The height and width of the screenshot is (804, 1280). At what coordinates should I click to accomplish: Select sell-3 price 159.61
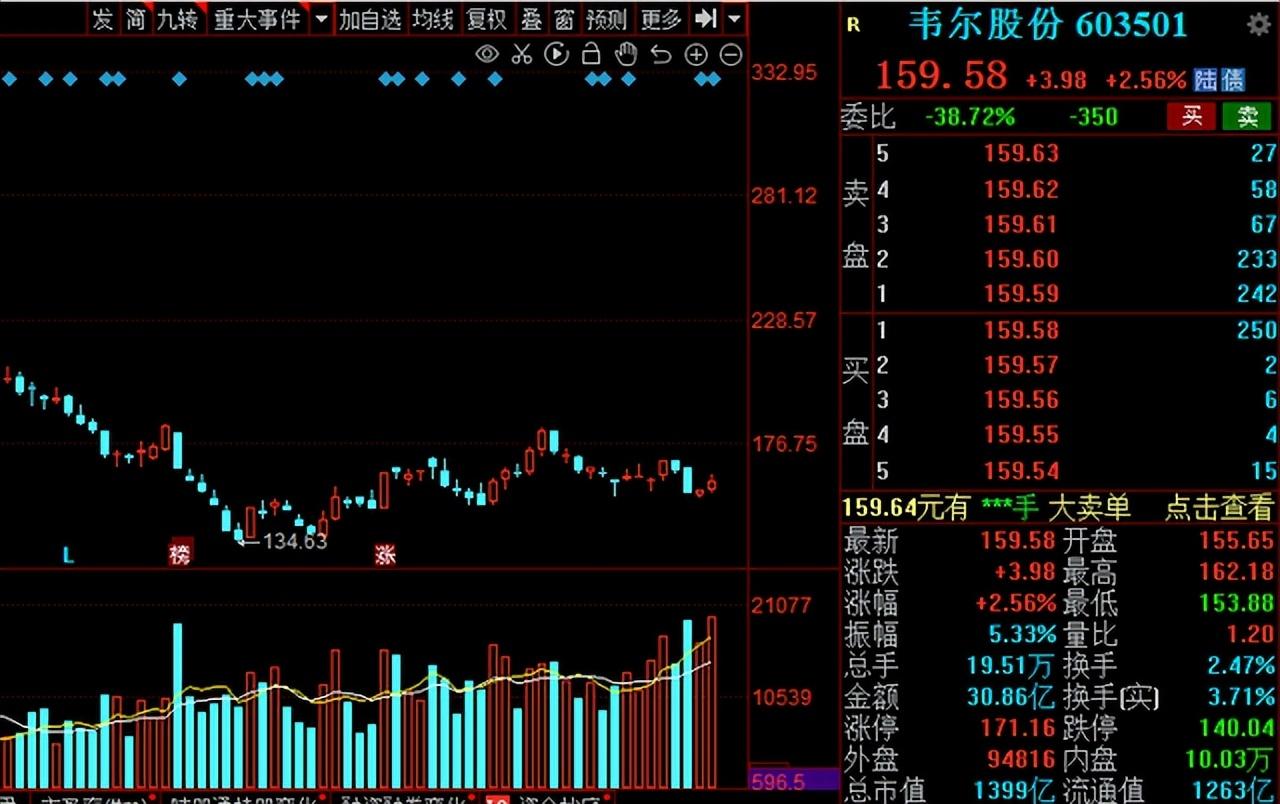(1021, 224)
